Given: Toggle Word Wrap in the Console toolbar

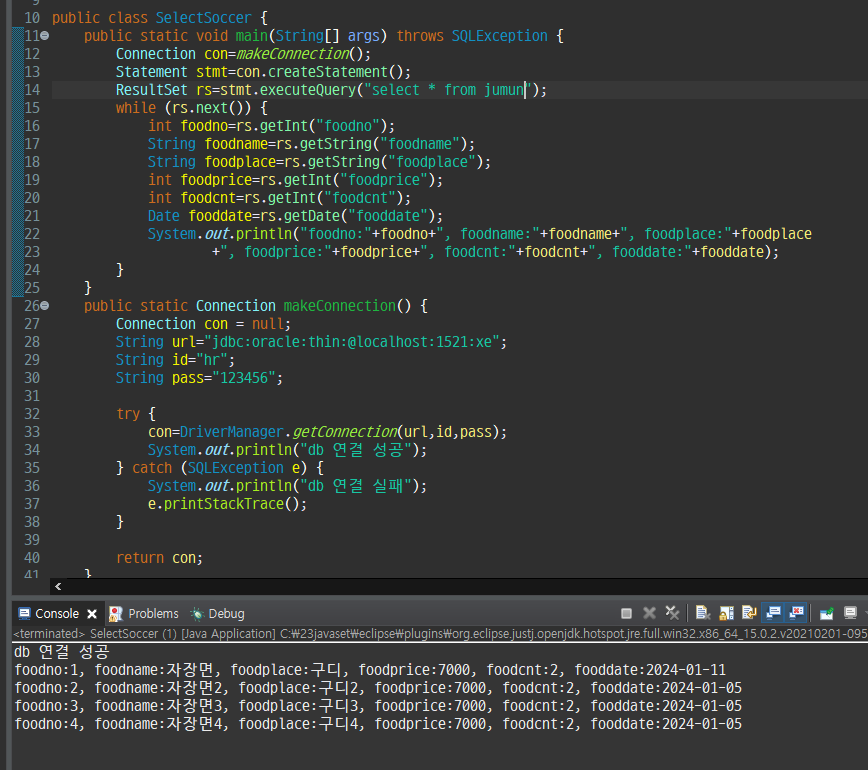Looking at the screenshot, I should pos(748,613).
